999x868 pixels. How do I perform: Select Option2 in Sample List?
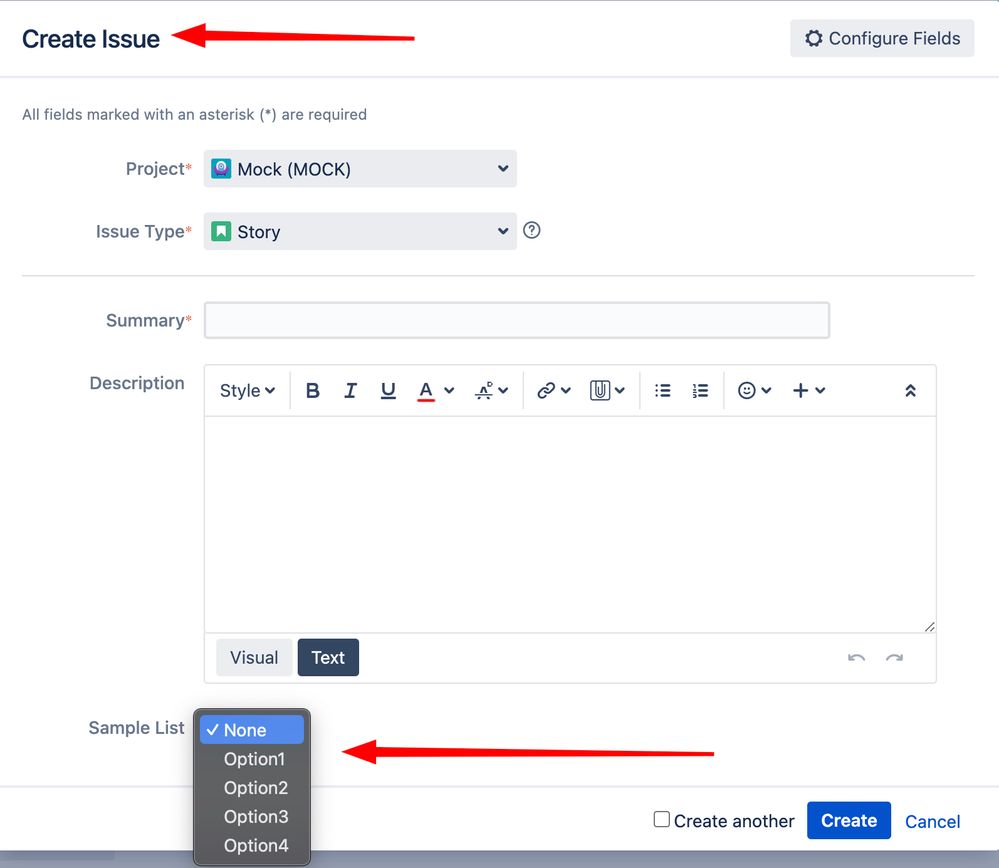[252, 788]
